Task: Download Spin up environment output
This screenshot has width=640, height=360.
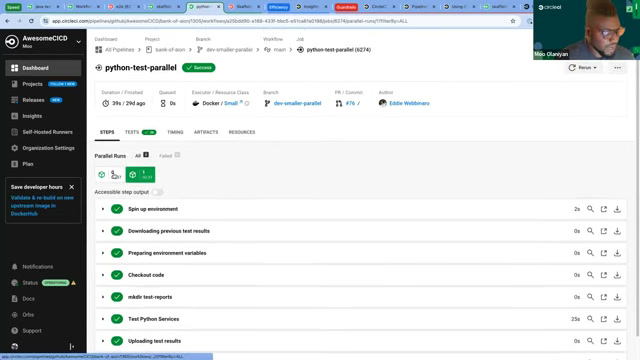Action: click(617, 209)
